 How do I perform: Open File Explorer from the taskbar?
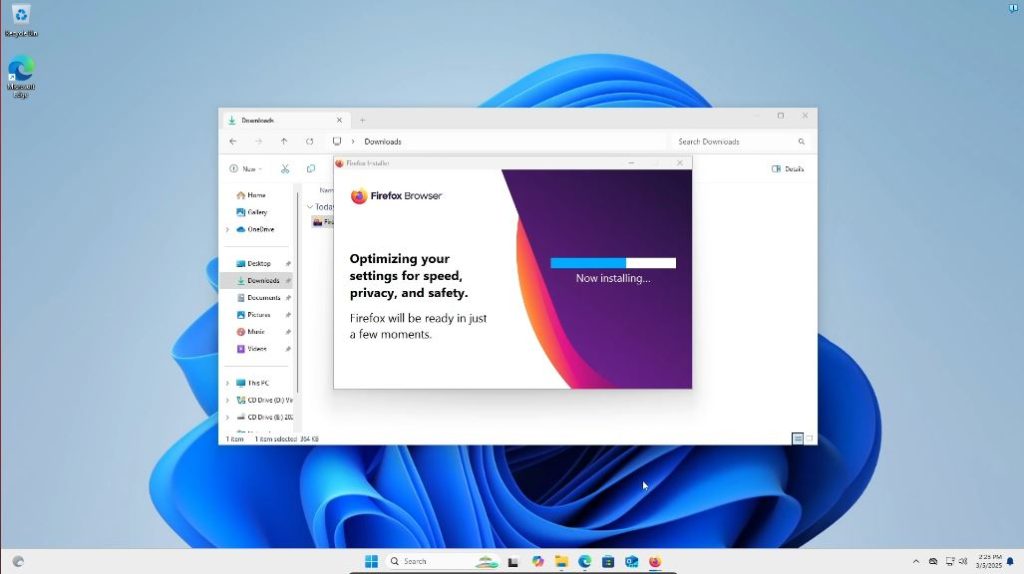[561, 562]
